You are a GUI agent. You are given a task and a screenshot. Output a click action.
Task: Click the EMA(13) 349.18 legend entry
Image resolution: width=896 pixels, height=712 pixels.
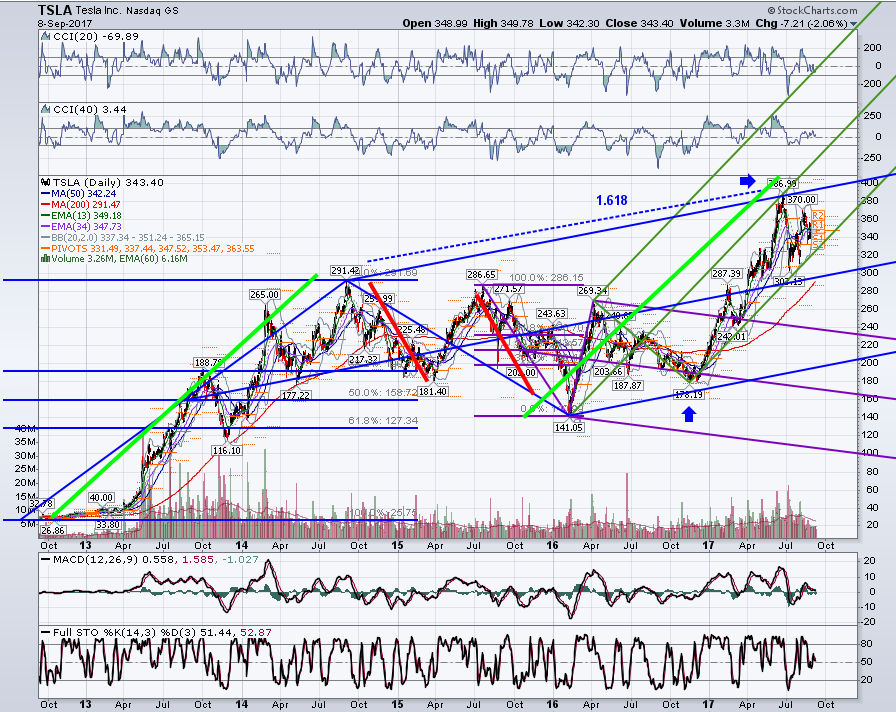point(86,215)
